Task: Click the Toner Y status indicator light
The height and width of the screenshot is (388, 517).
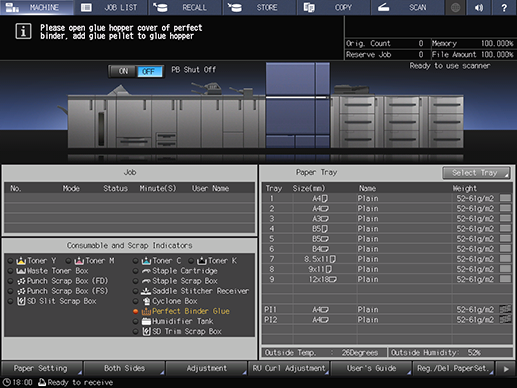Action: [x=10, y=261]
